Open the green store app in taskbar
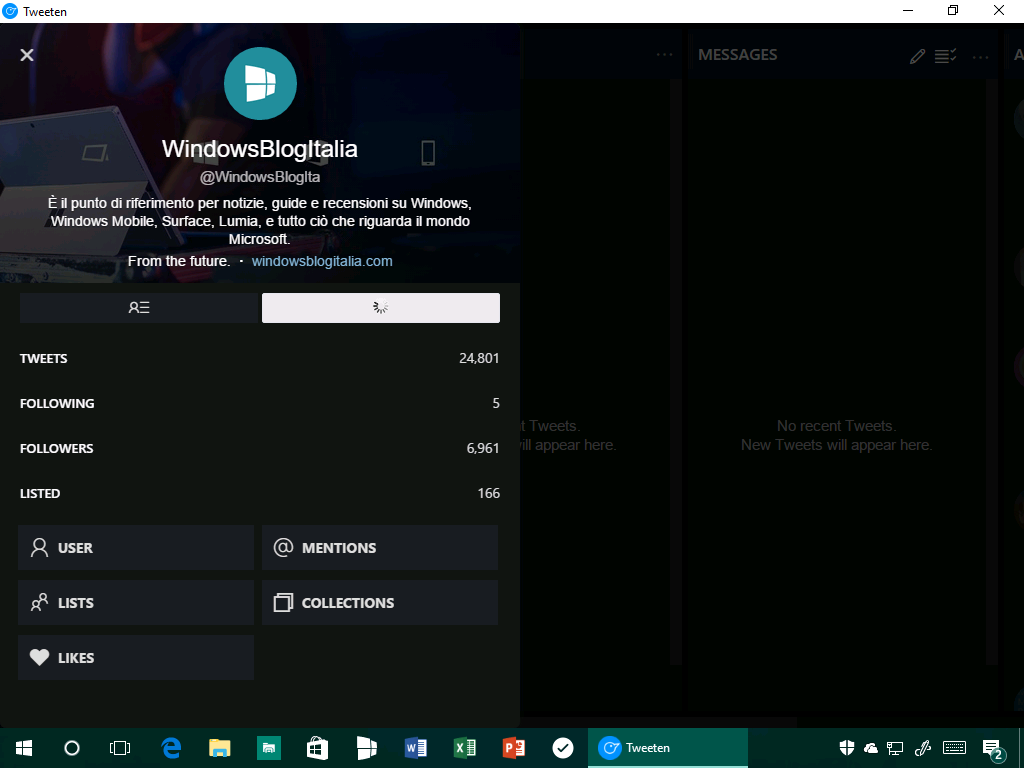 click(x=268, y=748)
